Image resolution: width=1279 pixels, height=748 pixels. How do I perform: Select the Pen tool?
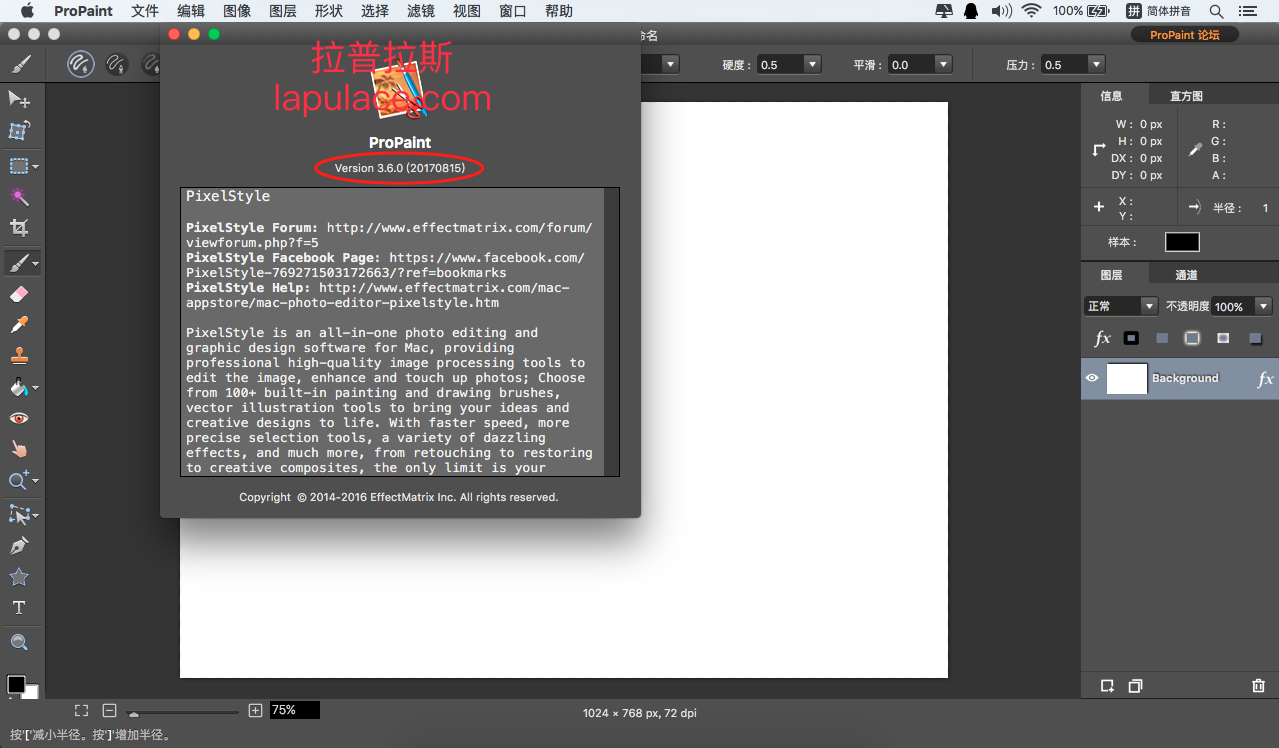19,546
